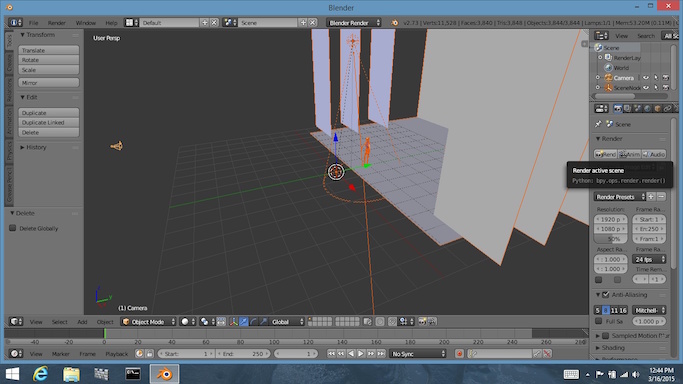Select the Constraints properties chain tab
Screen dimensions: 683x384
pos(667,108)
